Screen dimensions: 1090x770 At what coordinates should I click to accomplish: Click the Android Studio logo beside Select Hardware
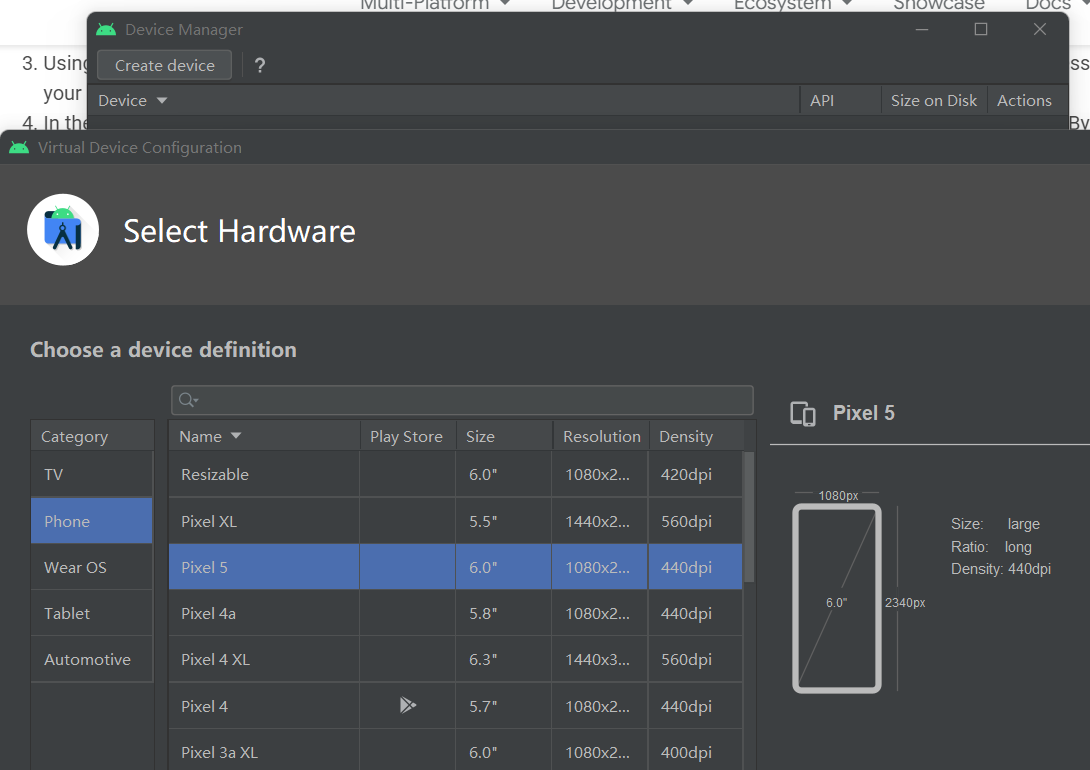(x=63, y=230)
